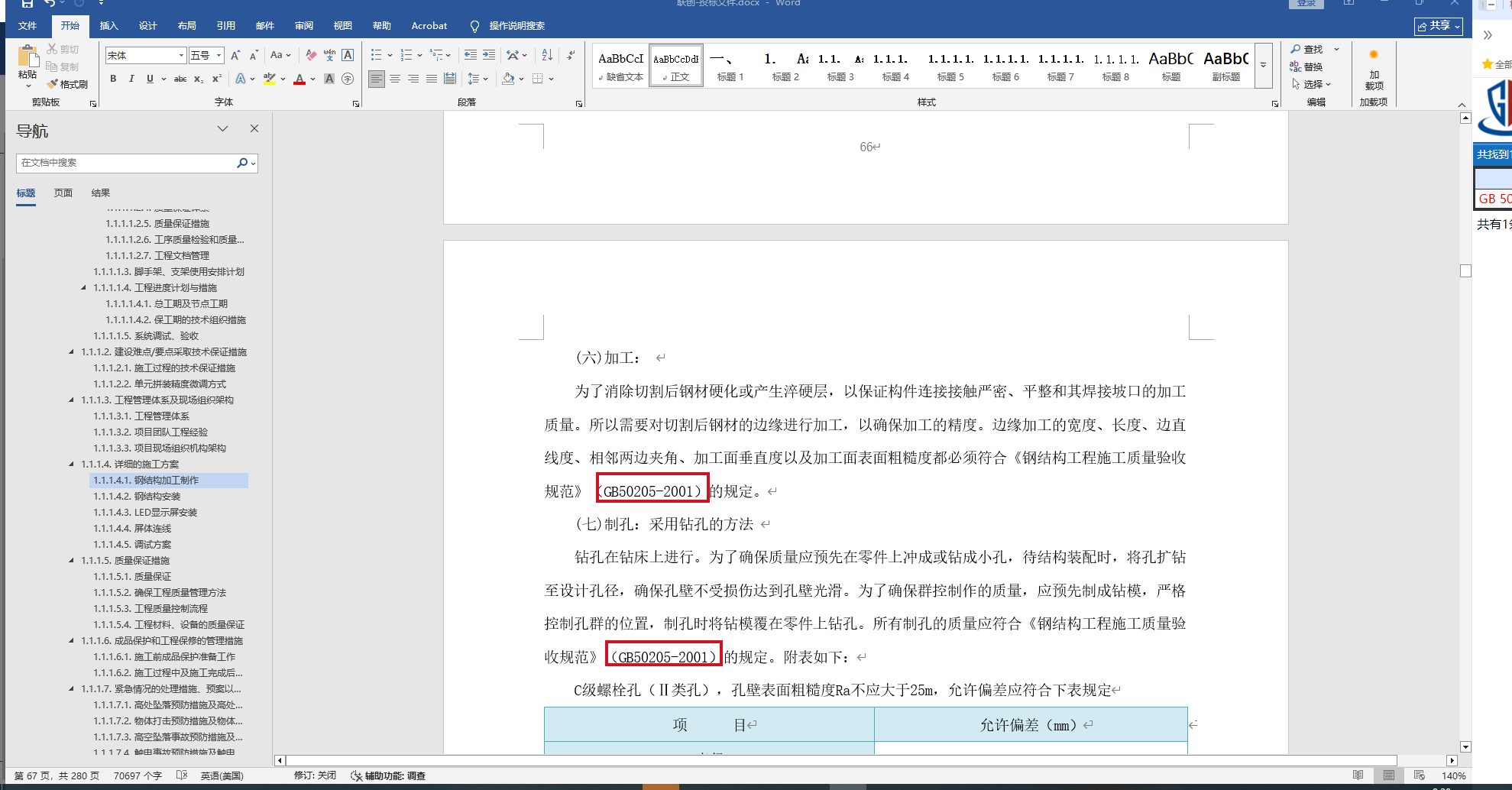Open the font name dropdown (宋体)
Viewport: 1512px width, 790px height.
click(181, 55)
